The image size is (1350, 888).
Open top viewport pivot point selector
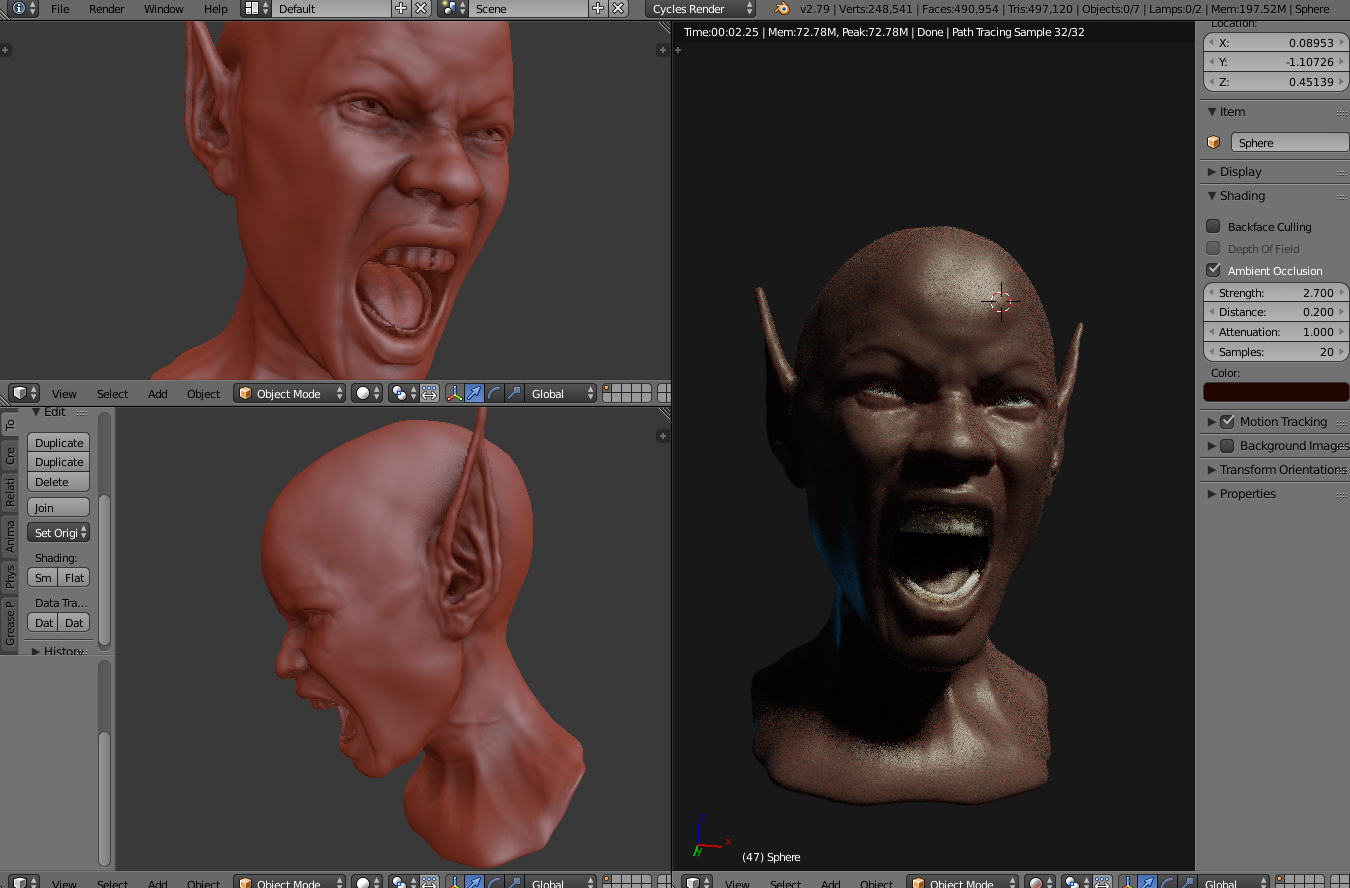(x=403, y=393)
